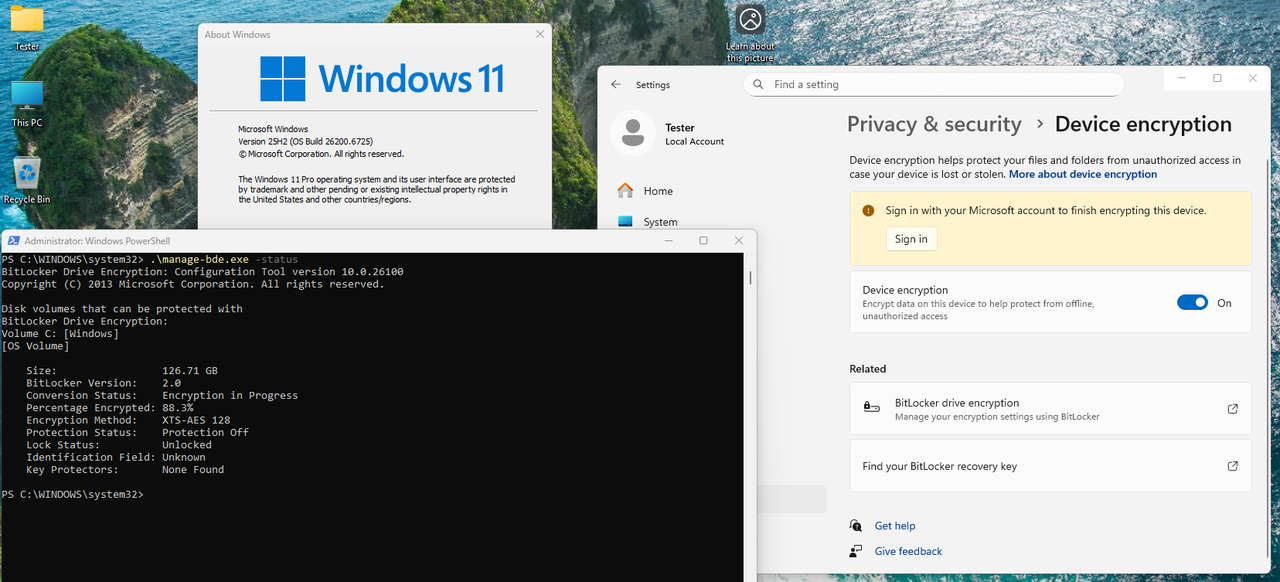Image resolution: width=1280 pixels, height=582 pixels.
Task: Open More about device encryption link
Action: [1083, 174]
